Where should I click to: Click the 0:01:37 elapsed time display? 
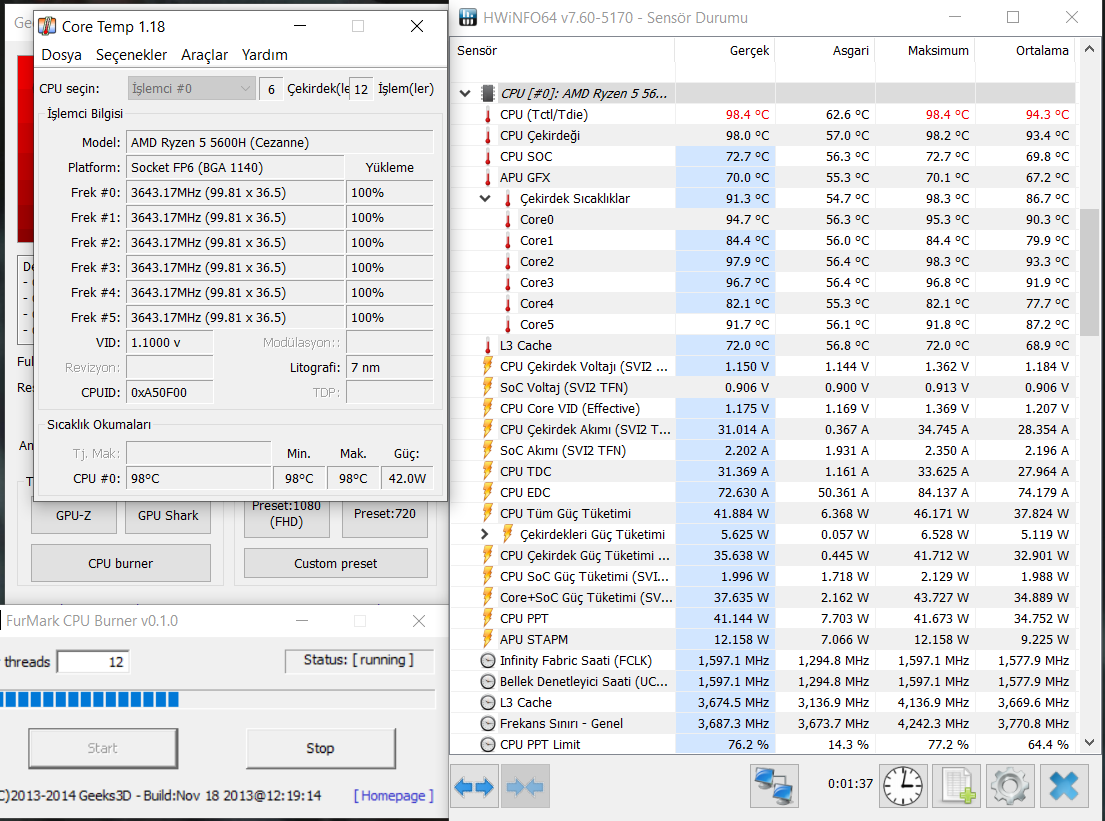point(850,784)
